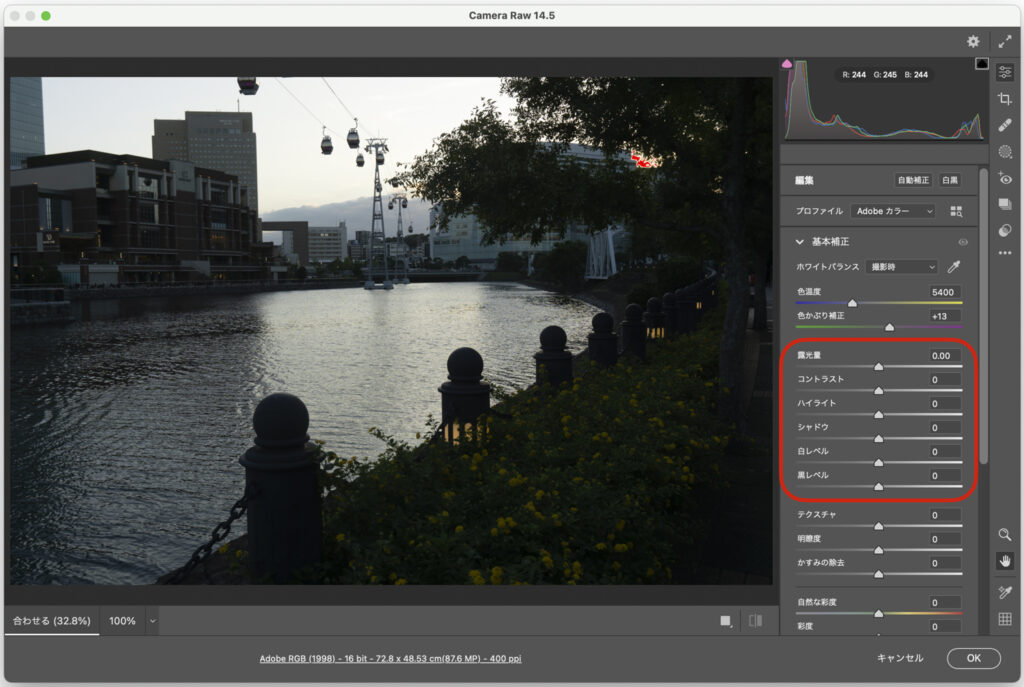Click the 色かぶり補正 value field +13
The image size is (1024, 687).
point(944,316)
